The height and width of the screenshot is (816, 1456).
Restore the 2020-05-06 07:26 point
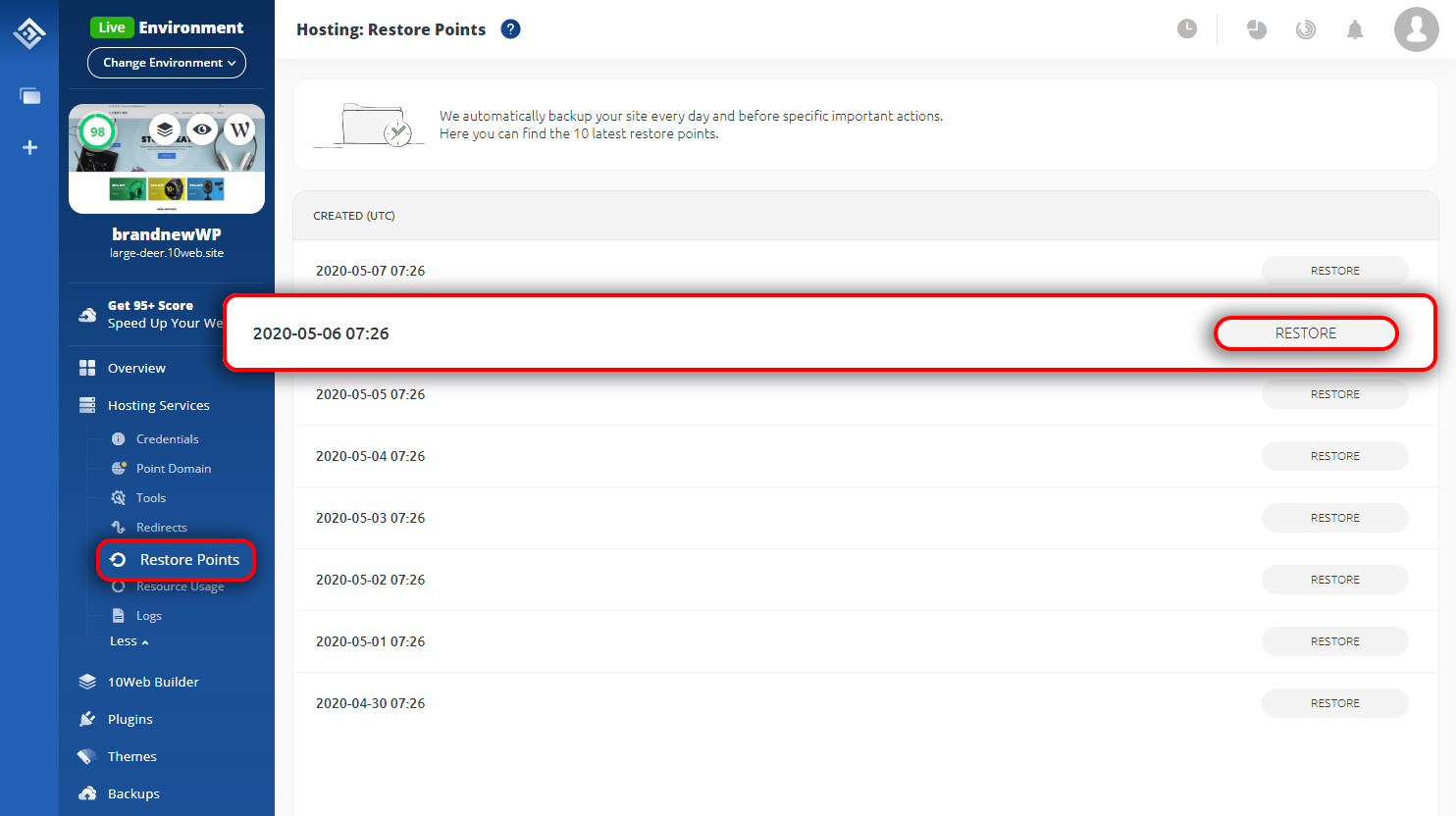[1306, 333]
